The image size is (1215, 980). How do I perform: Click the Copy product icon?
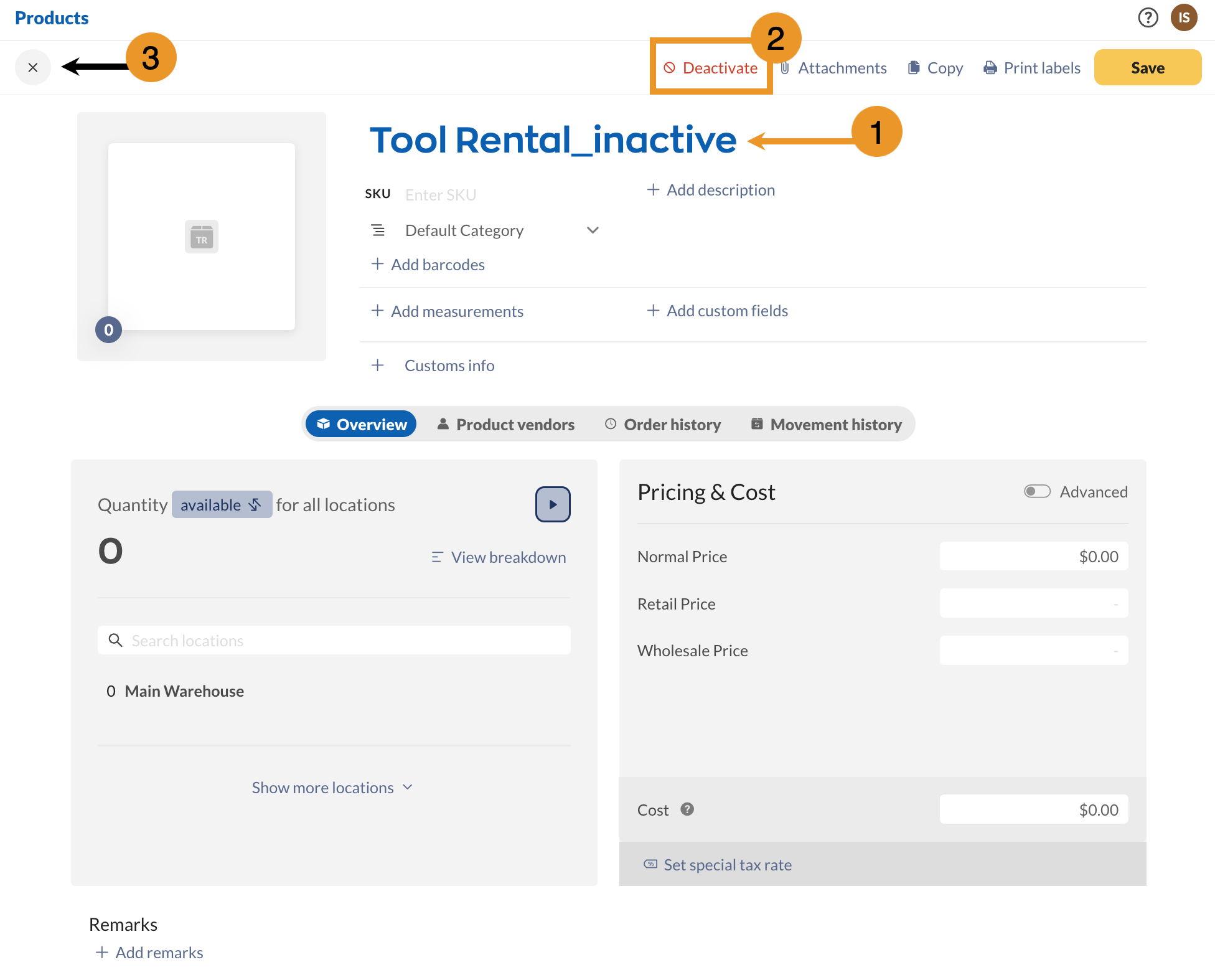(x=914, y=67)
